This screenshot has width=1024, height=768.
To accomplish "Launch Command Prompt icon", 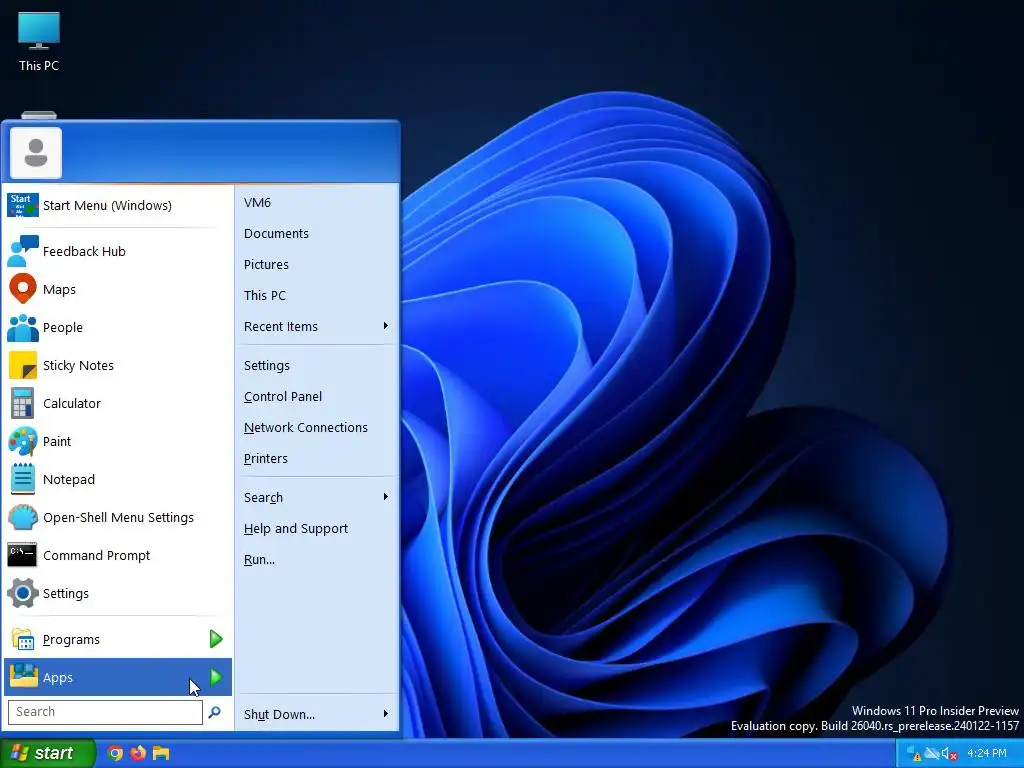I will coord(22,555).
